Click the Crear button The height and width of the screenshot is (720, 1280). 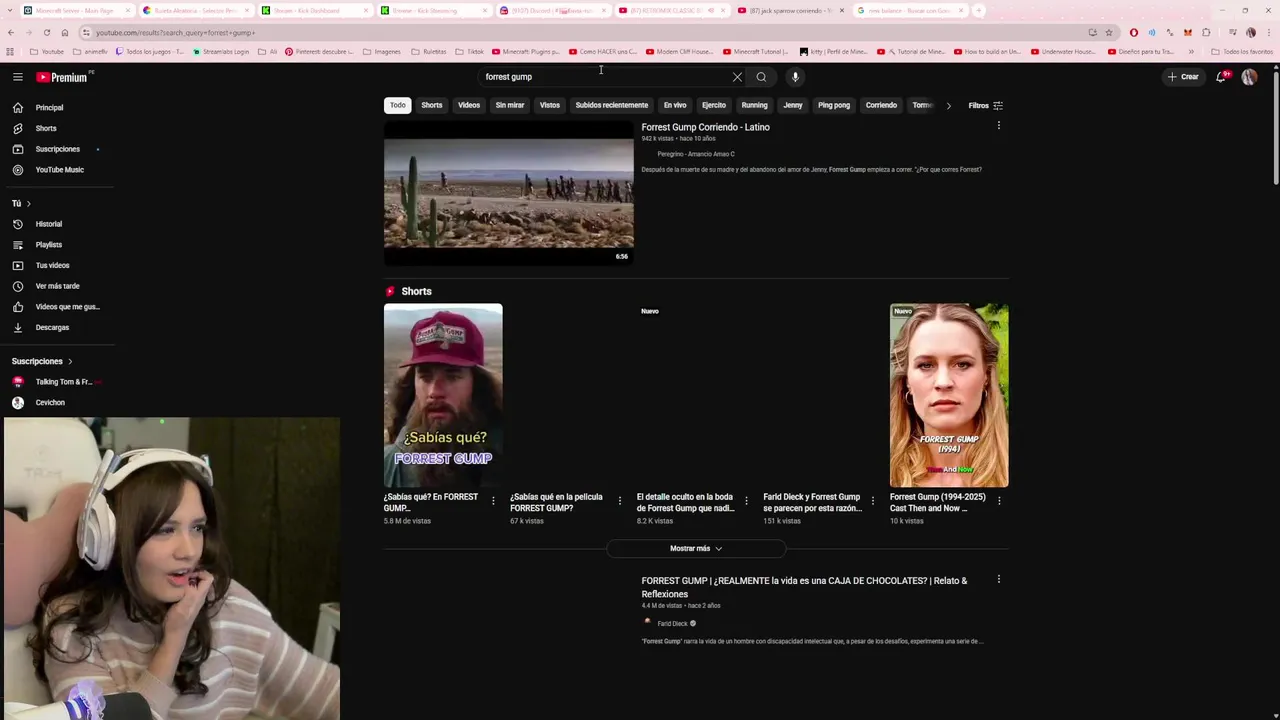click(x=1183, y=77)
